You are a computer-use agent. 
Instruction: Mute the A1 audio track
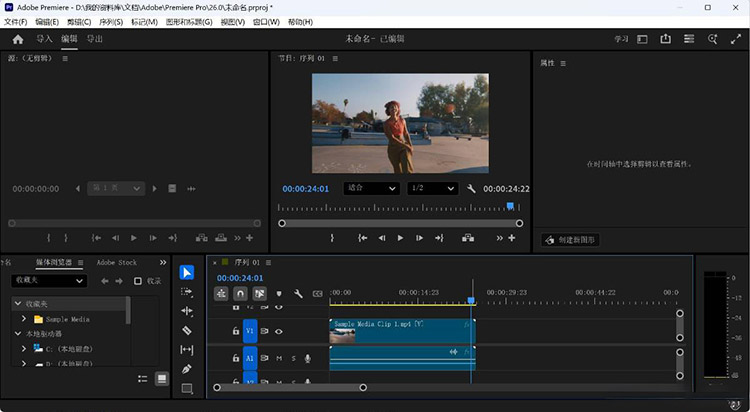coord(279,358)
